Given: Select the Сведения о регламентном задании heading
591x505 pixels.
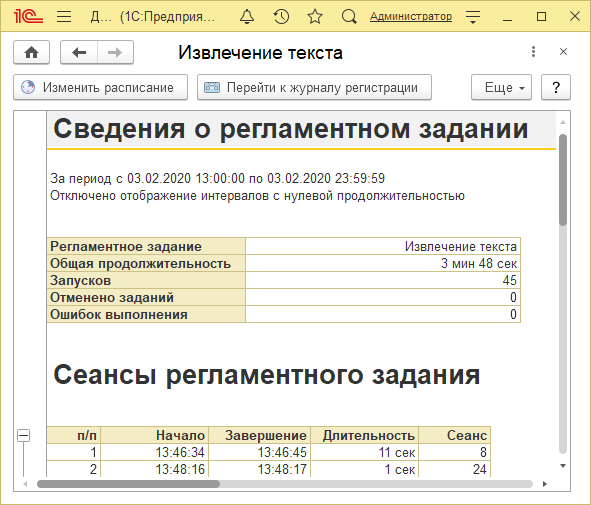Looking at the screenshot, I should (291, 129).
